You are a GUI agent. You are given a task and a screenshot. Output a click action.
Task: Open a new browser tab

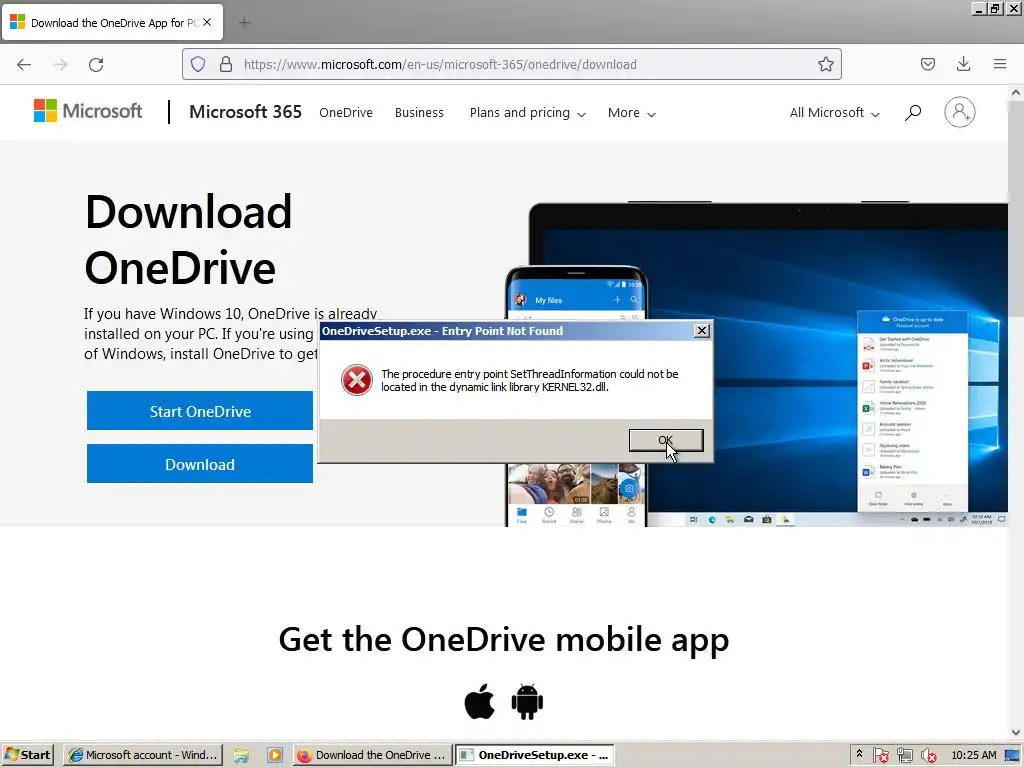click(x=244, y=23)
